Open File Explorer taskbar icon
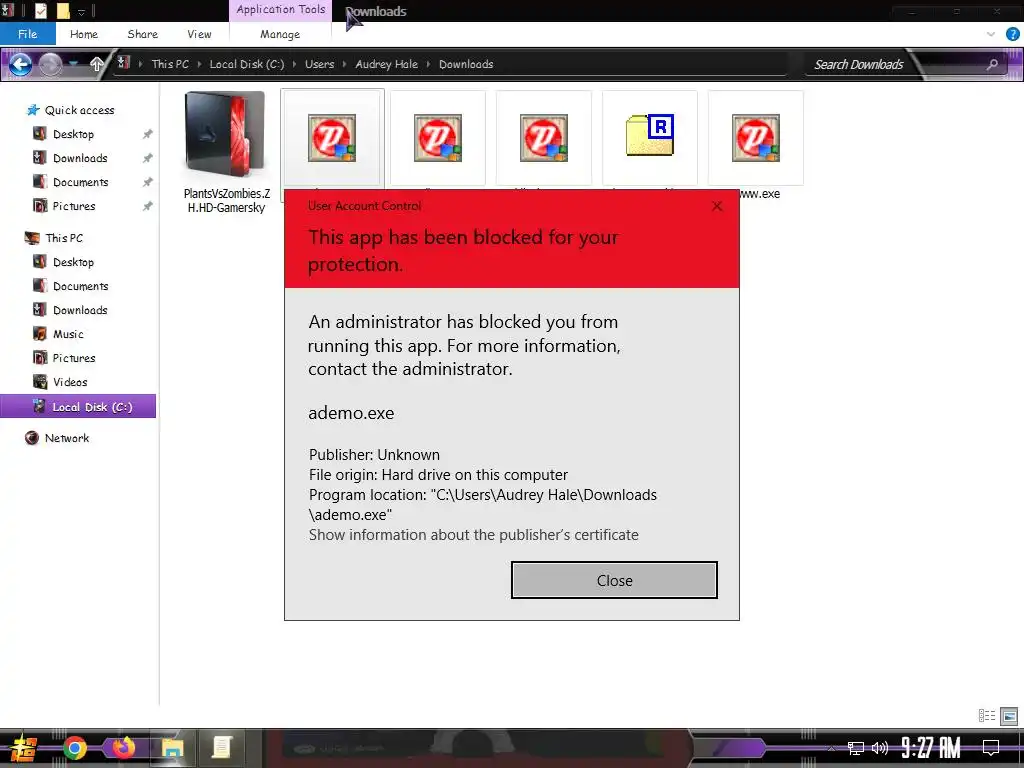 tap(172, 748)
